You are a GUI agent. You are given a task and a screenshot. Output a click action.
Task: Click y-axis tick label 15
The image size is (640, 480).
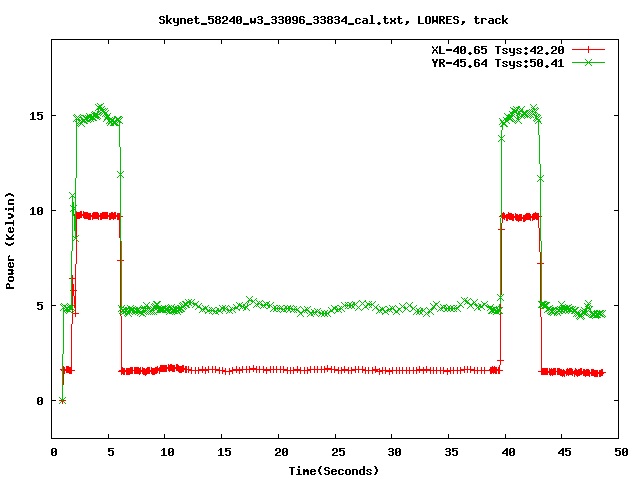click(36, 116)
